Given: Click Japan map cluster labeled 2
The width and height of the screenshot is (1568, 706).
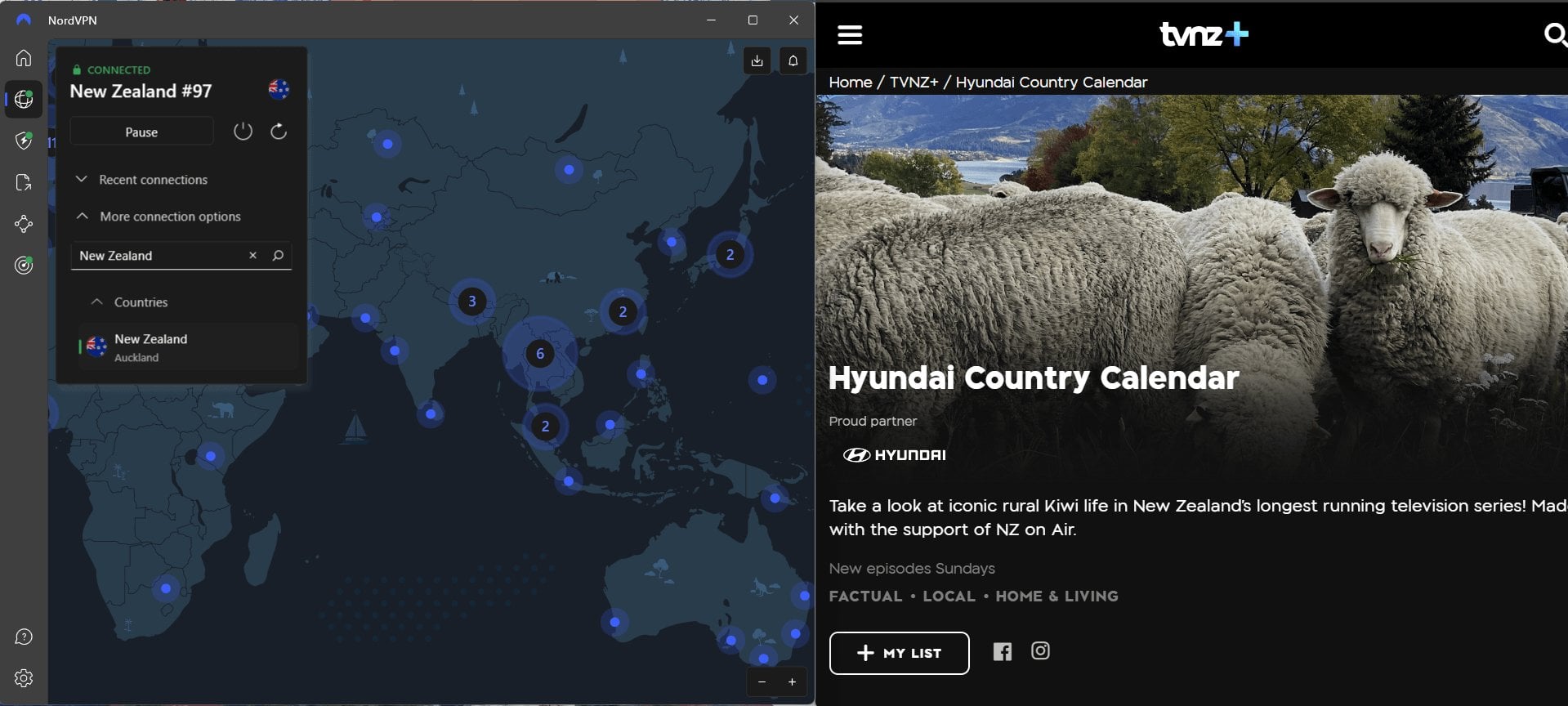Looking at the screenshot, I should [730, 255].
